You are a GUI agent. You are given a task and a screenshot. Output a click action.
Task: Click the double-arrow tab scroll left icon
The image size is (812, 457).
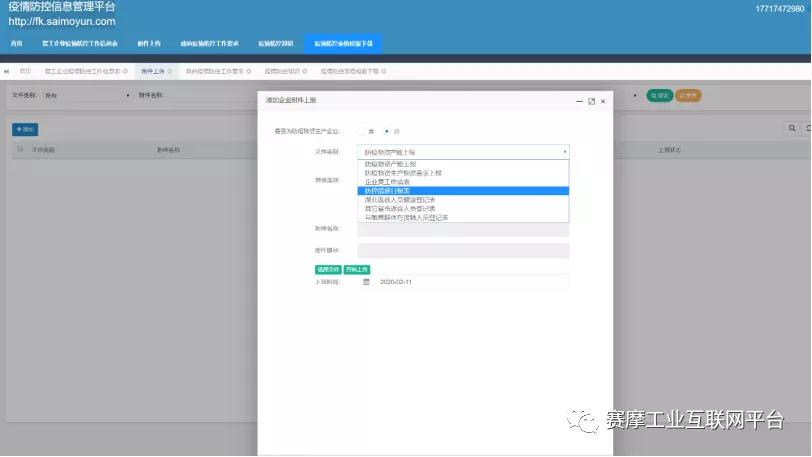pyautogui.click(x=7, y=72)
